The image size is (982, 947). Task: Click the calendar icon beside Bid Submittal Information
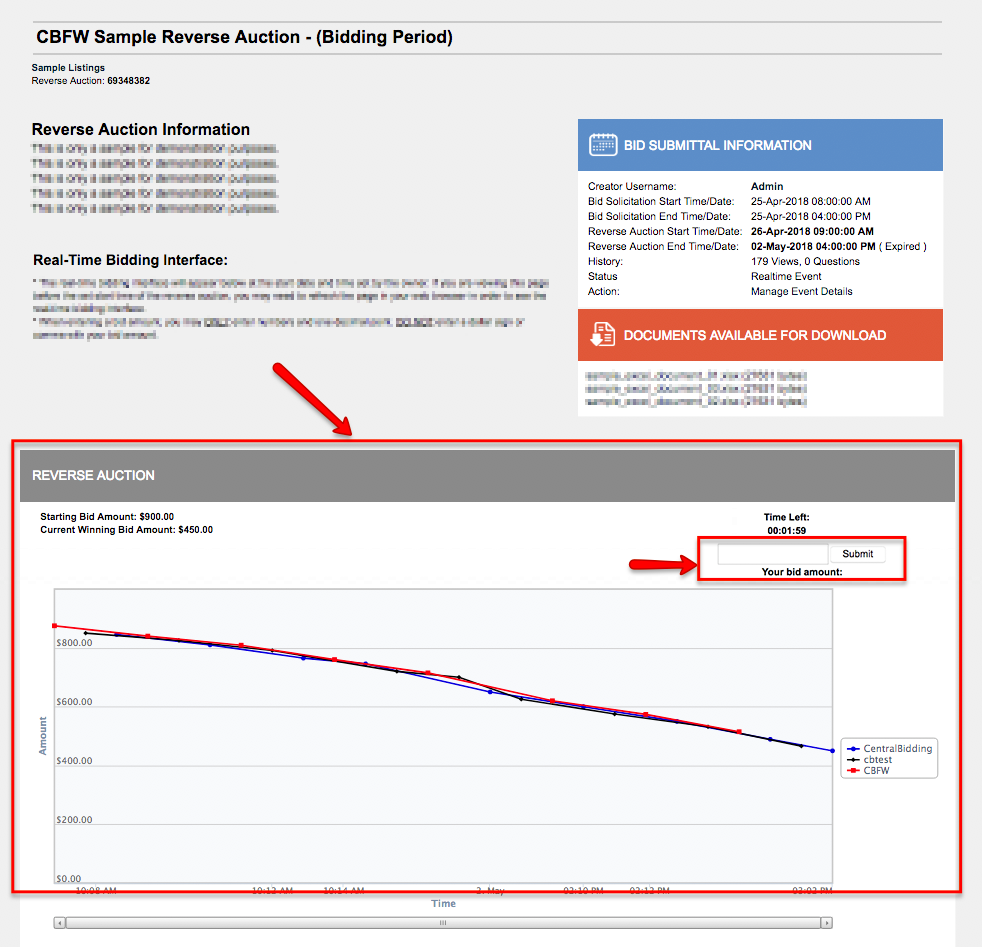[603, 145]
